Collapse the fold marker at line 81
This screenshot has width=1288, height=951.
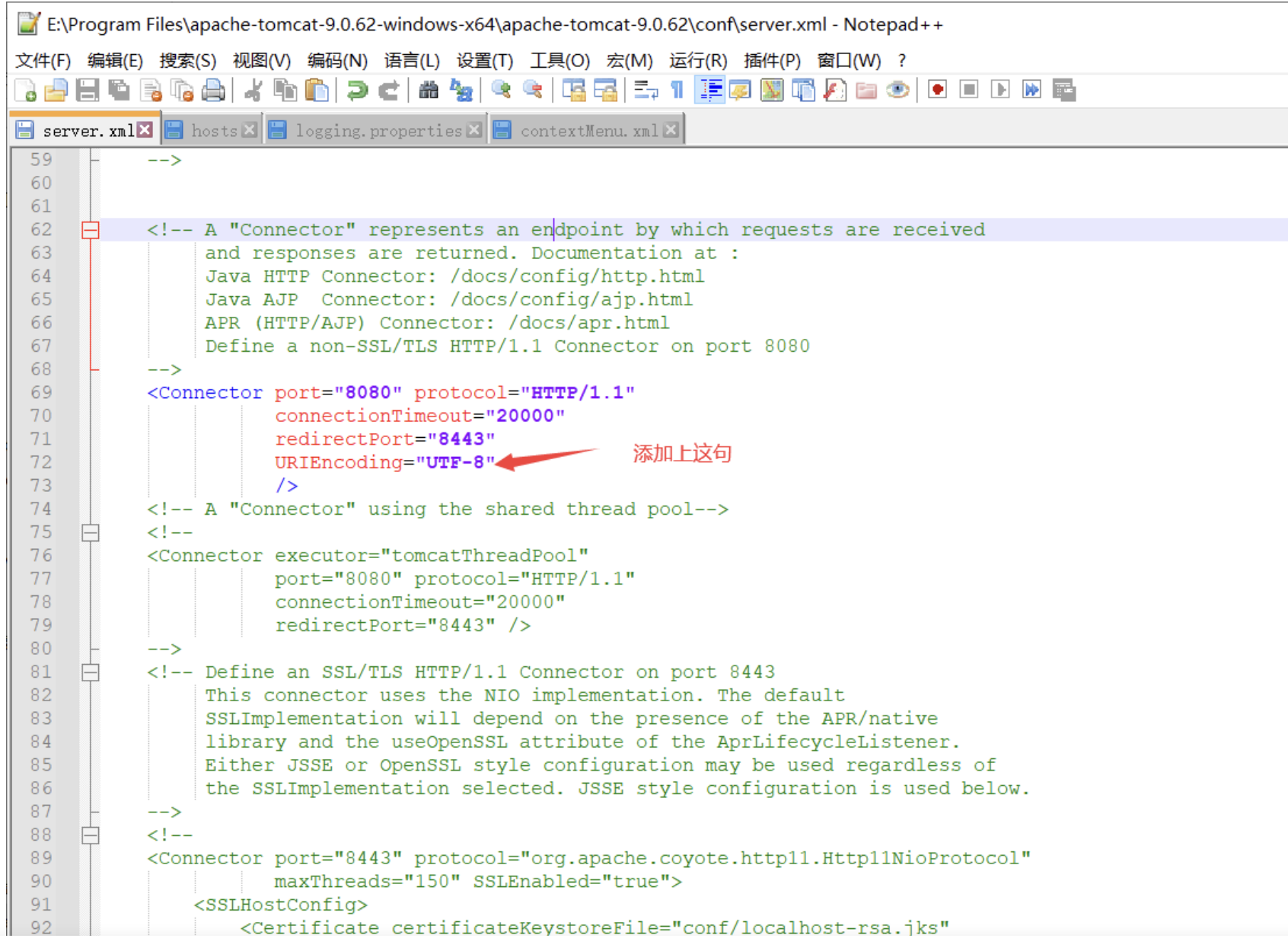pyautogui.click(x=91, y=672)
